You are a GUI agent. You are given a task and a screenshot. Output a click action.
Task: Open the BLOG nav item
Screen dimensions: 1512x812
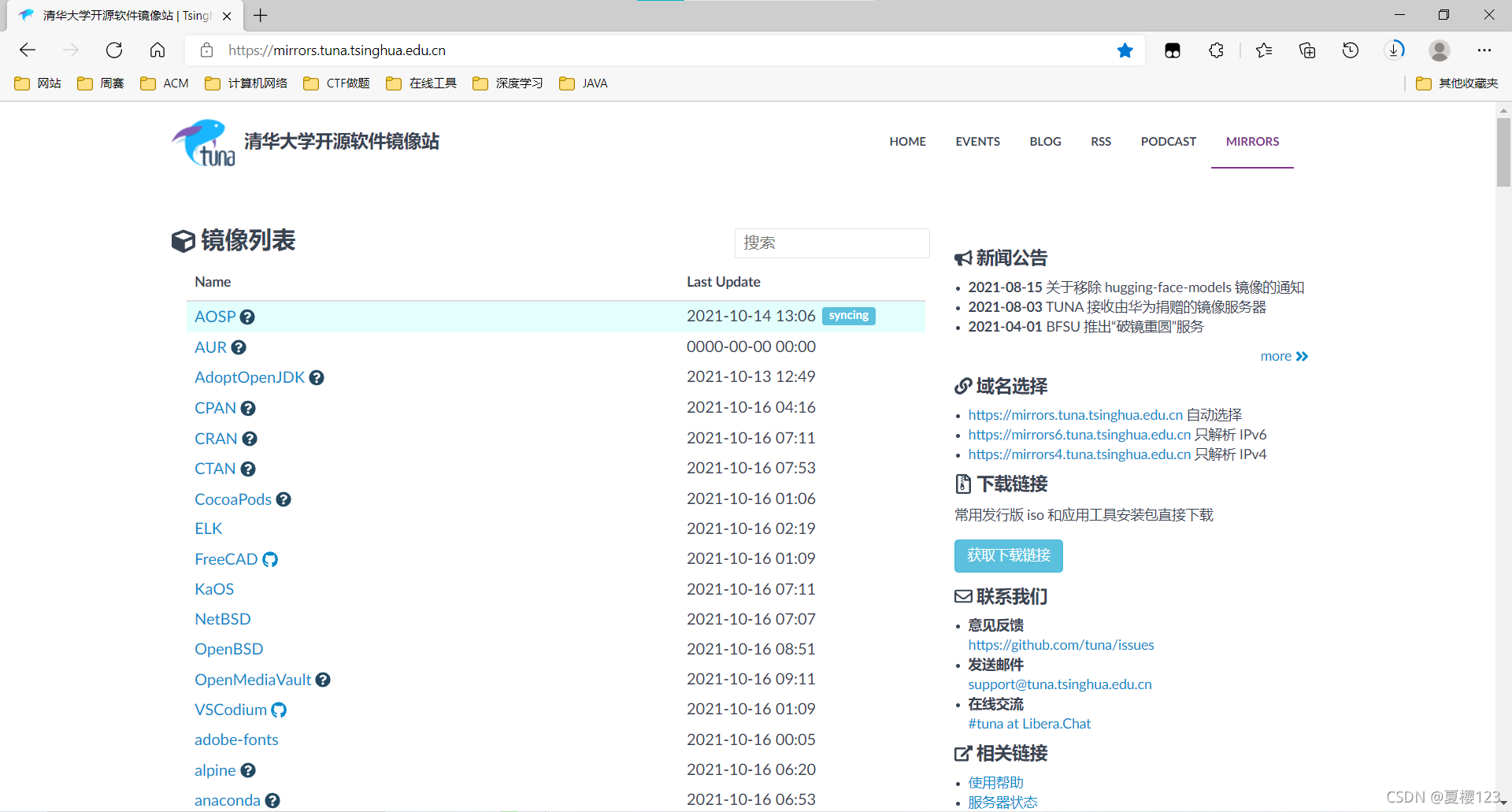coord(1045,142)
